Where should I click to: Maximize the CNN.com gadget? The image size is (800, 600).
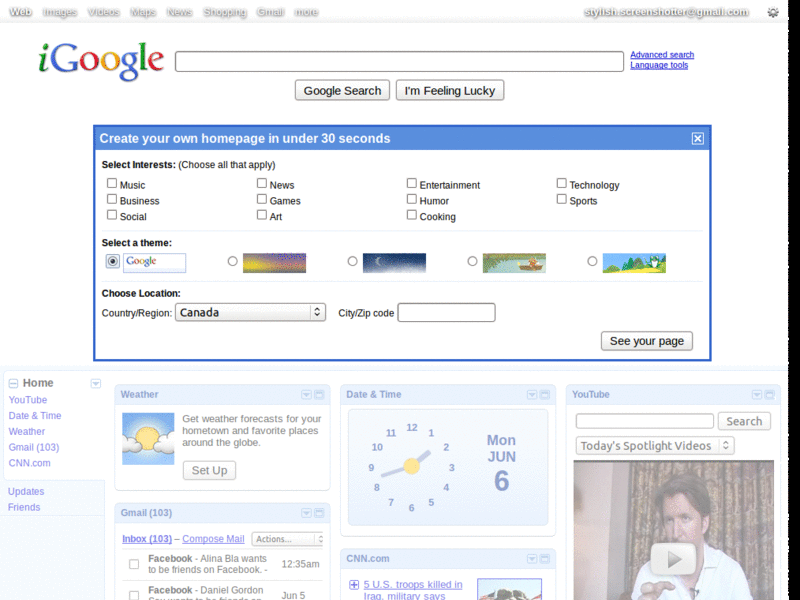coord(545,559)
